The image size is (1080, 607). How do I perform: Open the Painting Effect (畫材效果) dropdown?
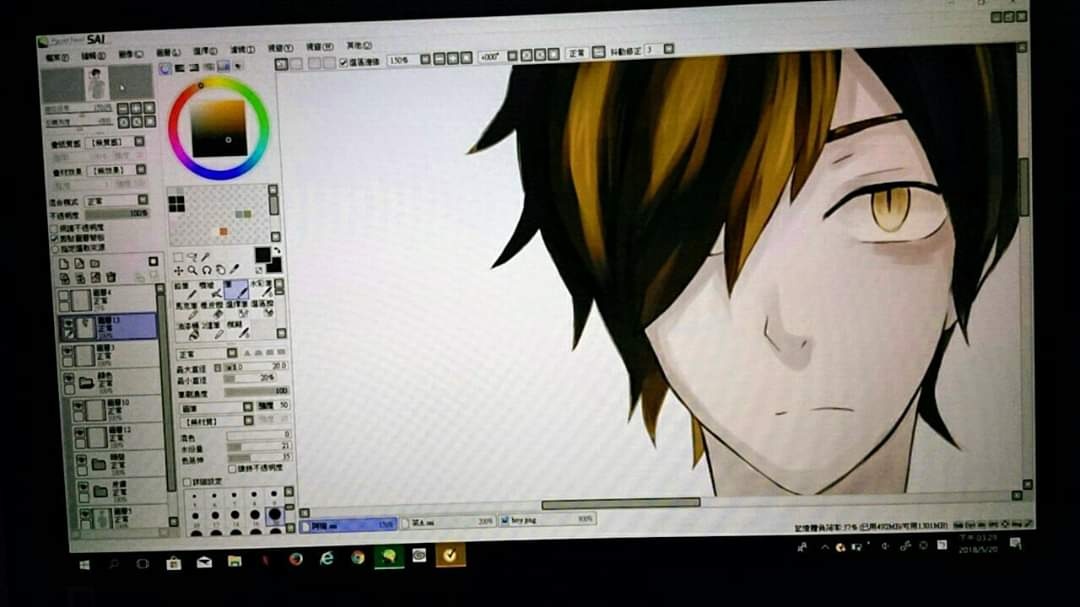(x=141, y=169)
